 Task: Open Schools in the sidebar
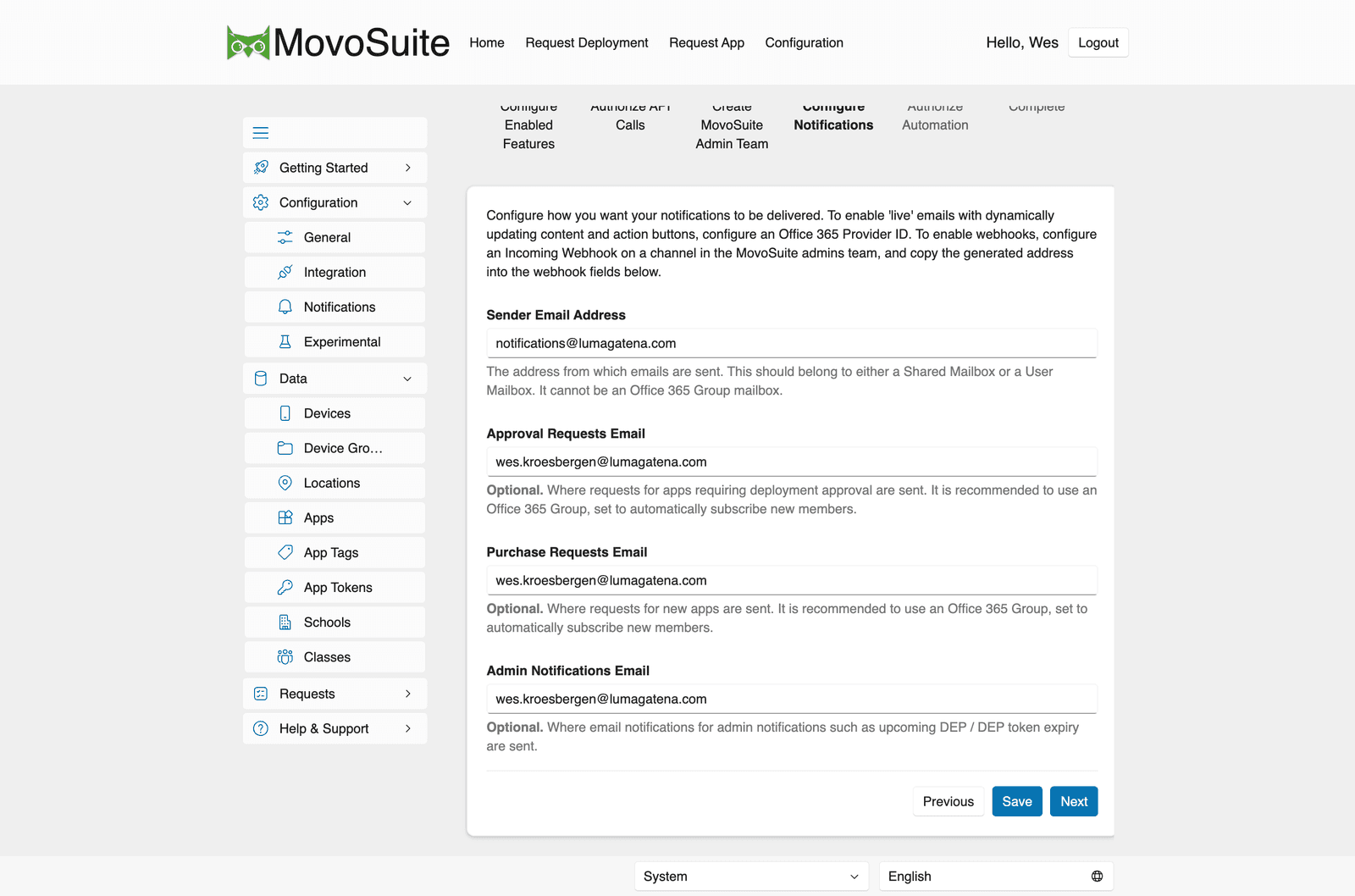click(335, 622)
